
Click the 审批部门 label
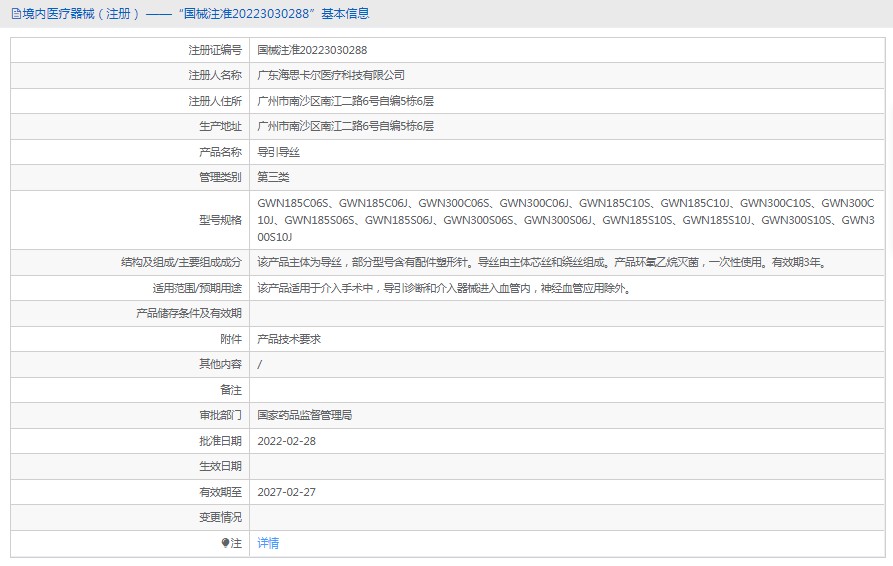click(220, 415)
